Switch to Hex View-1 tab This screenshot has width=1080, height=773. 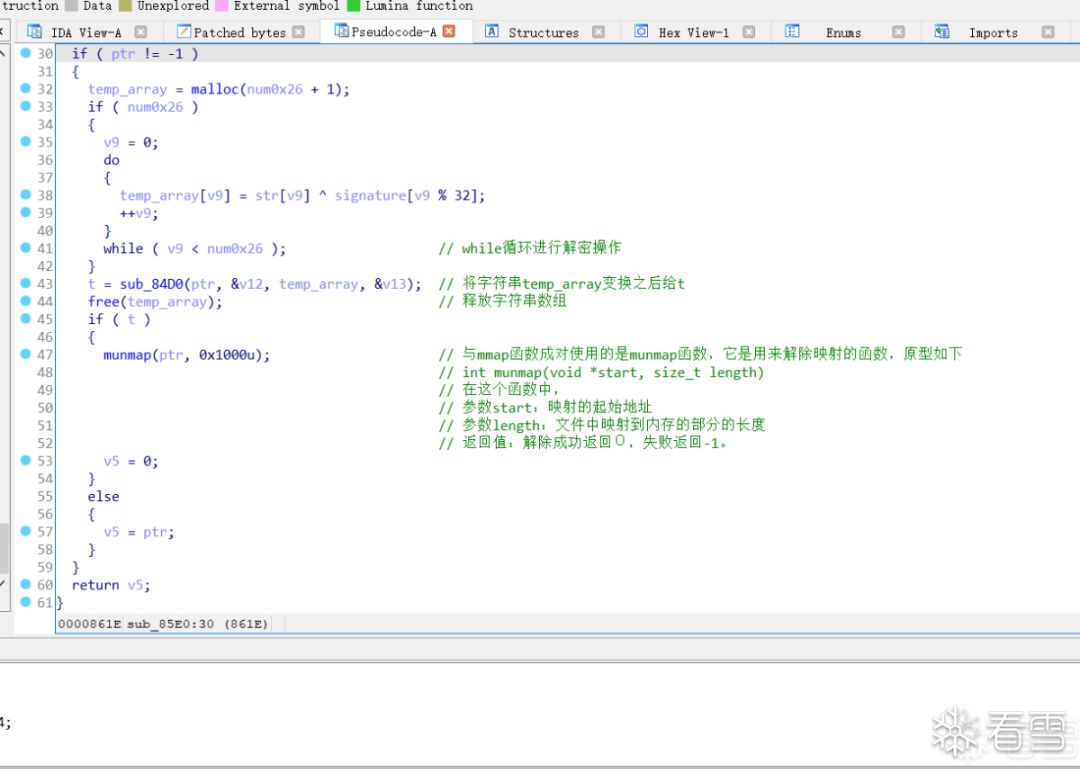tap(694, 32)
